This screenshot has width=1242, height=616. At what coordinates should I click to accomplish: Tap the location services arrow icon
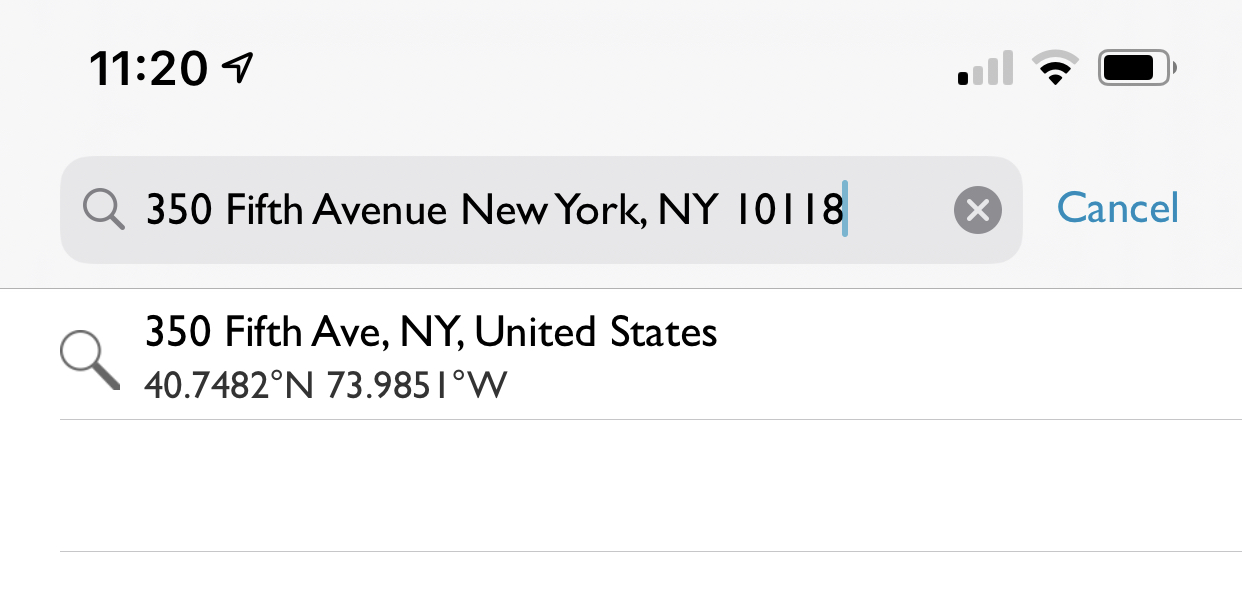pyautogui.click(x=237, y=68)
